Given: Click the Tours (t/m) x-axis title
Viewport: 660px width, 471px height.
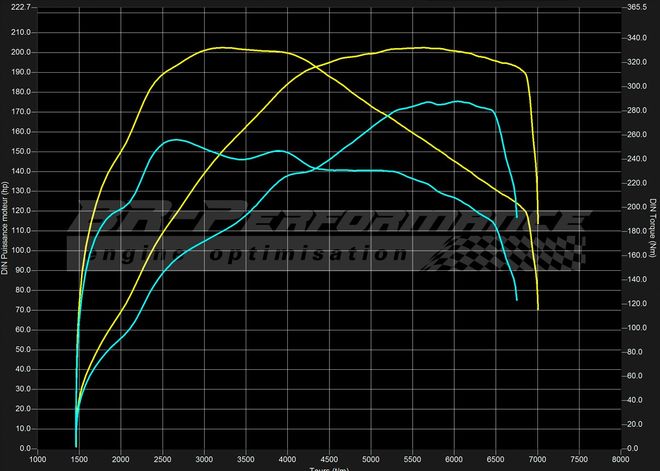Looking at the screenshot, I should point(329,468).
